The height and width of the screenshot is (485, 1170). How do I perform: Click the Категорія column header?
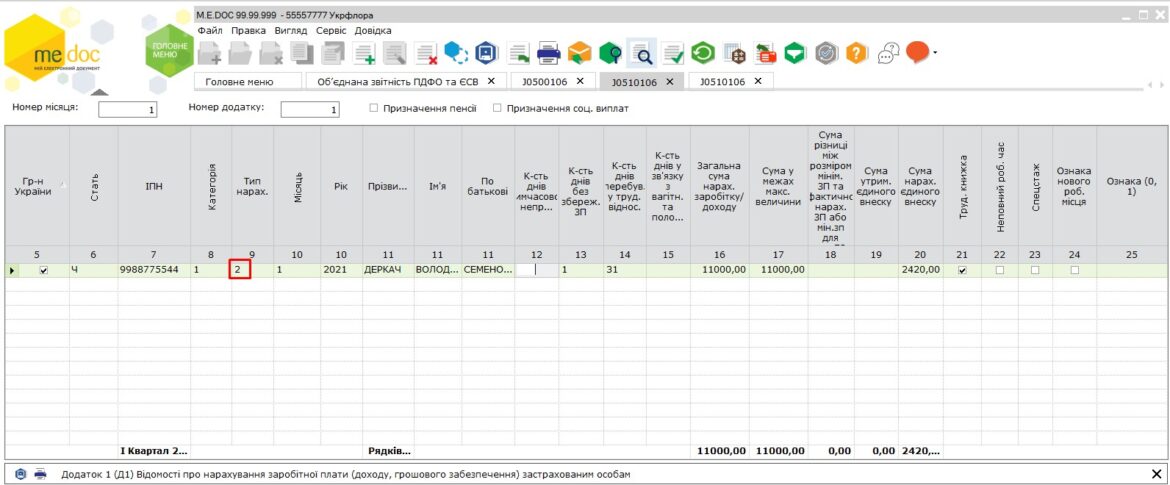pos(211,185)
